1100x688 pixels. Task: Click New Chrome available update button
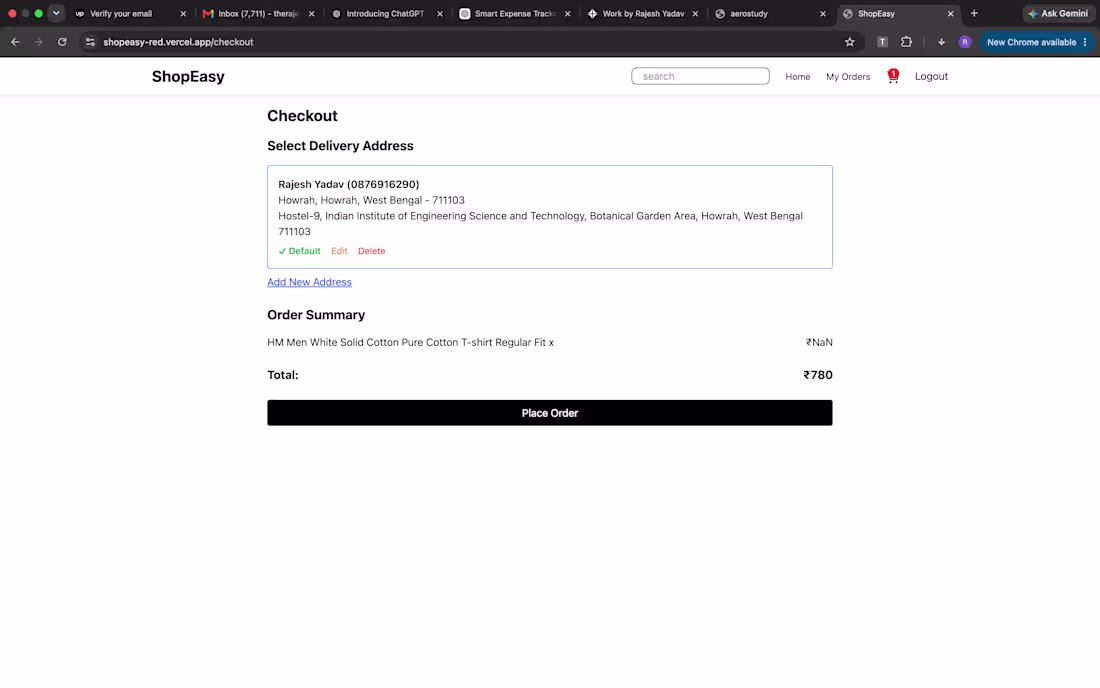1036,42
